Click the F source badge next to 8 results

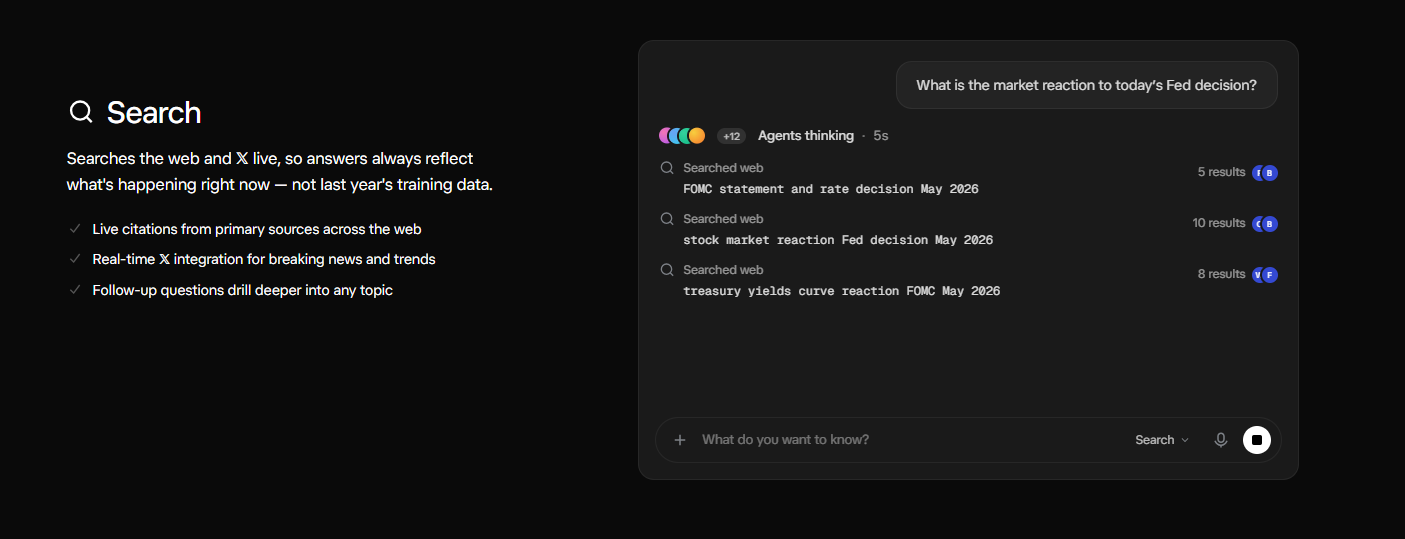1270,275
